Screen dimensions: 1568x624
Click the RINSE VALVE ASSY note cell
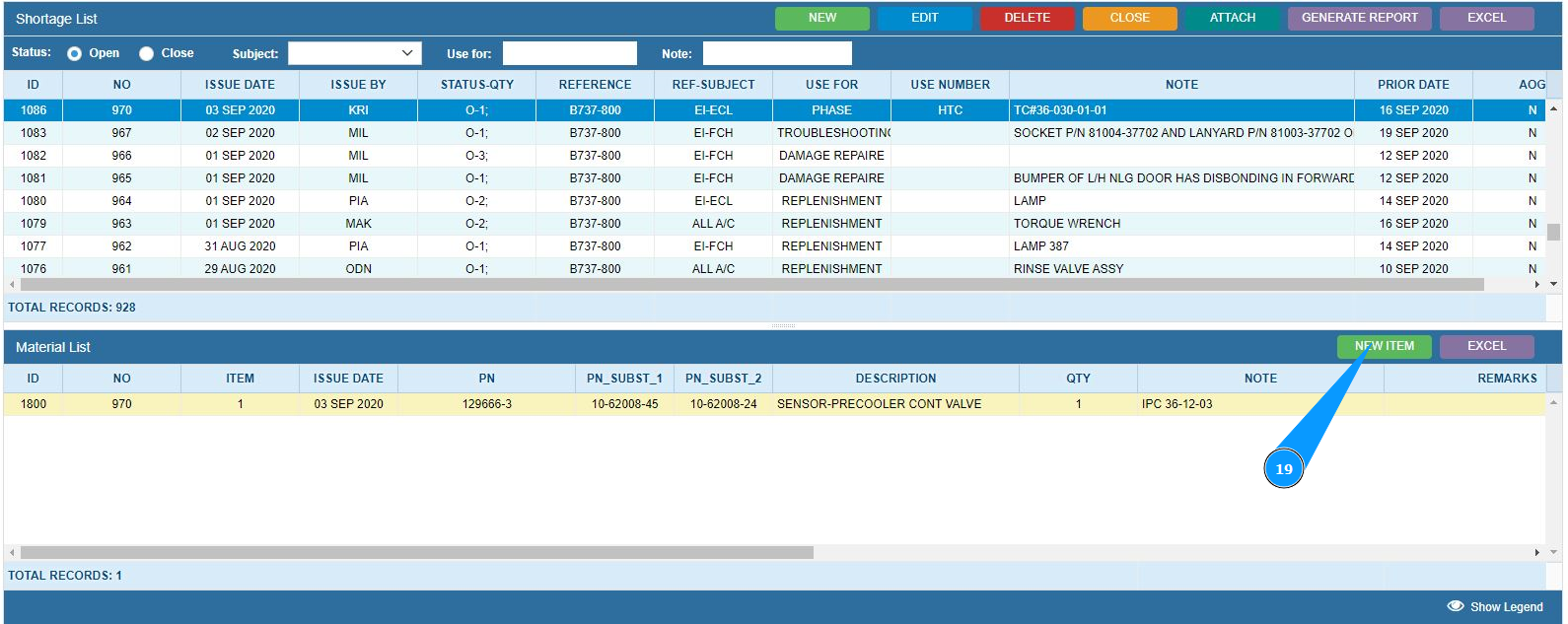[1181, 268]
